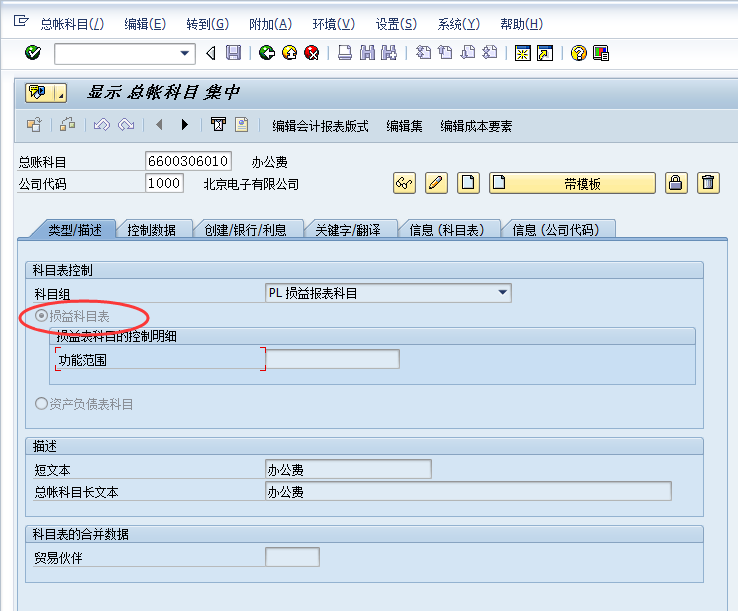Click the next account right arrow
This screenshot has width=738, height=611.
coord(184,125)
